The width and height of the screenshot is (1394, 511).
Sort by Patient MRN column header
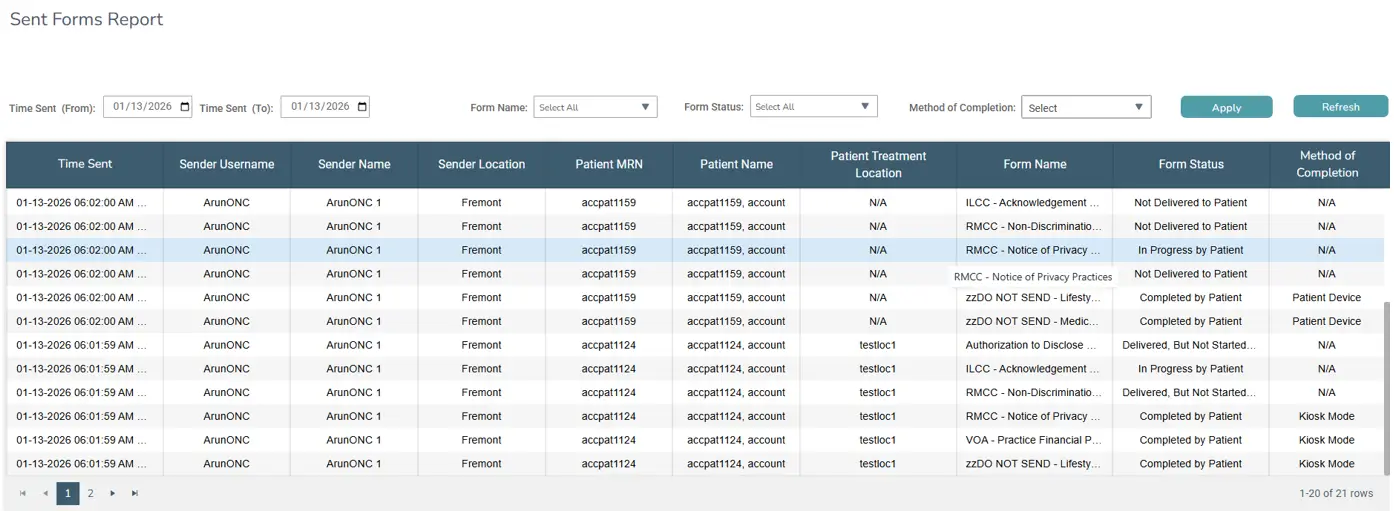[608, 164]
